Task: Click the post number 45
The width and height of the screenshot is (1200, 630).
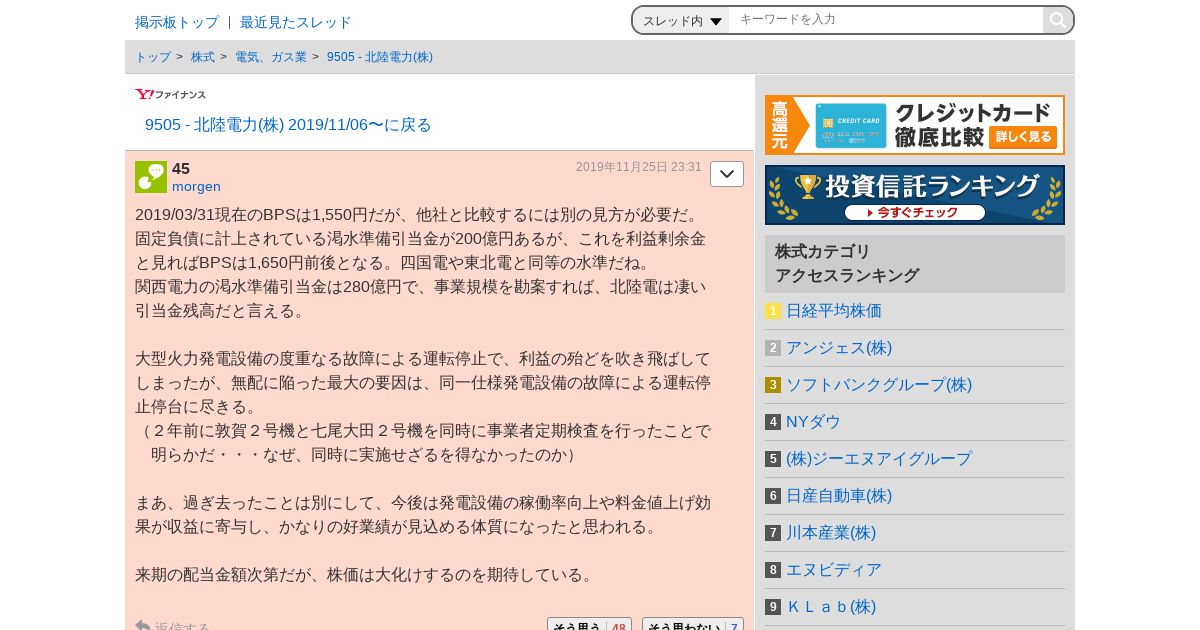Action: (181, 168)
